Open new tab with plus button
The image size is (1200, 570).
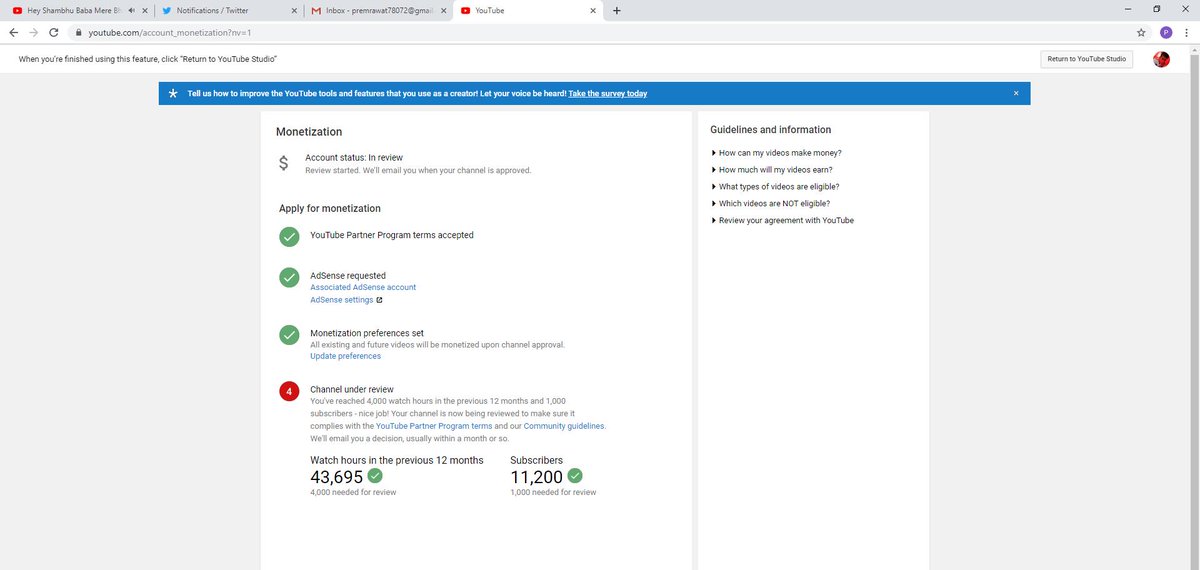point(616,10)
